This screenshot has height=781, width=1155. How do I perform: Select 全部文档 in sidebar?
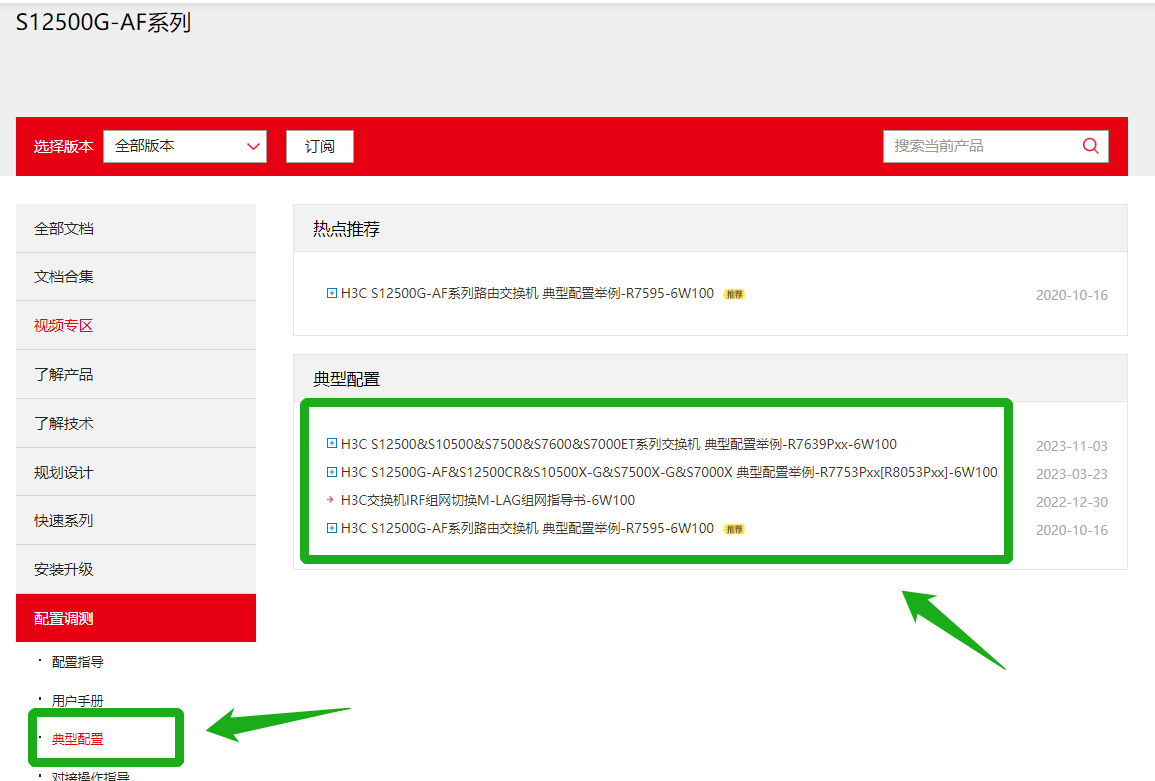(x=136, y=228)
